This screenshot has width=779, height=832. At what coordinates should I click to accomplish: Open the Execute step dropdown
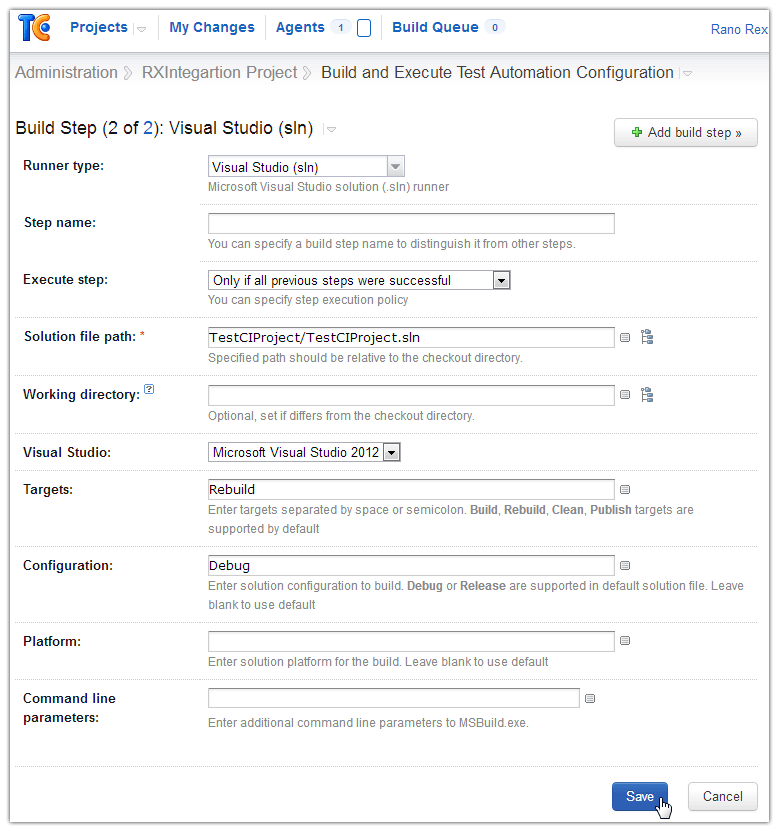(359, 280)
